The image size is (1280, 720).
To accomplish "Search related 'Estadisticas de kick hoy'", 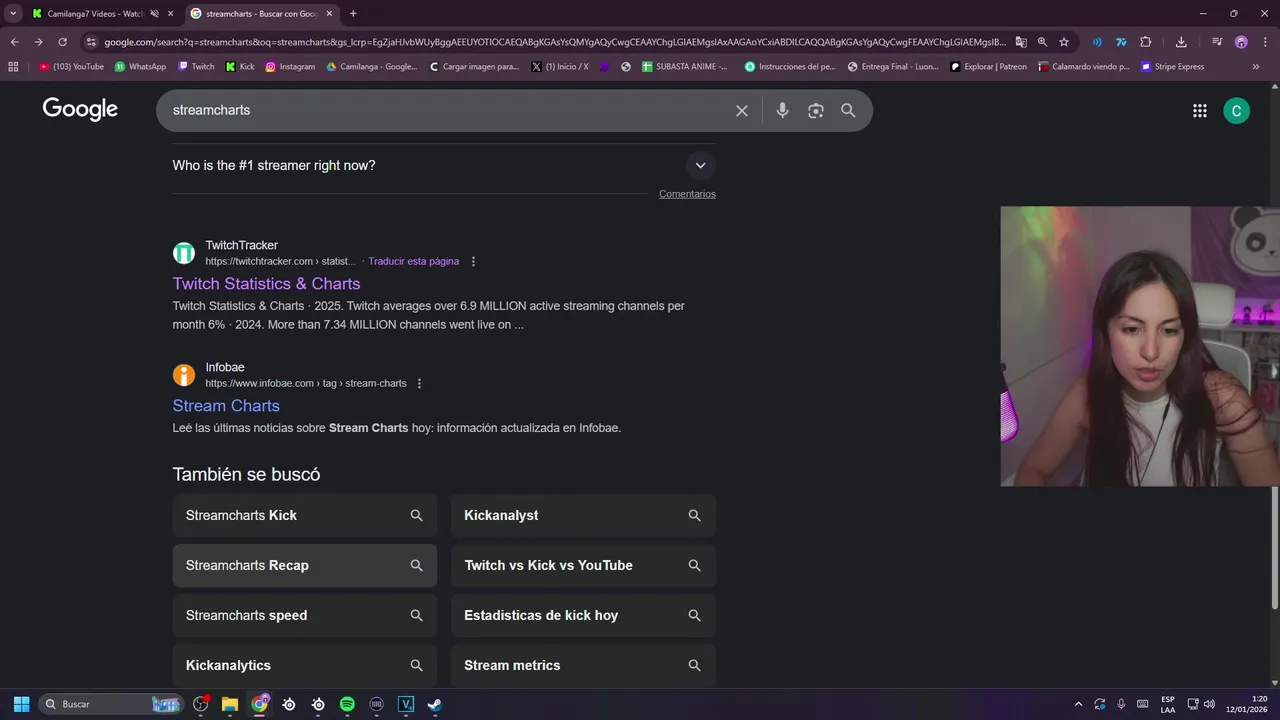I will pos(583,616).
